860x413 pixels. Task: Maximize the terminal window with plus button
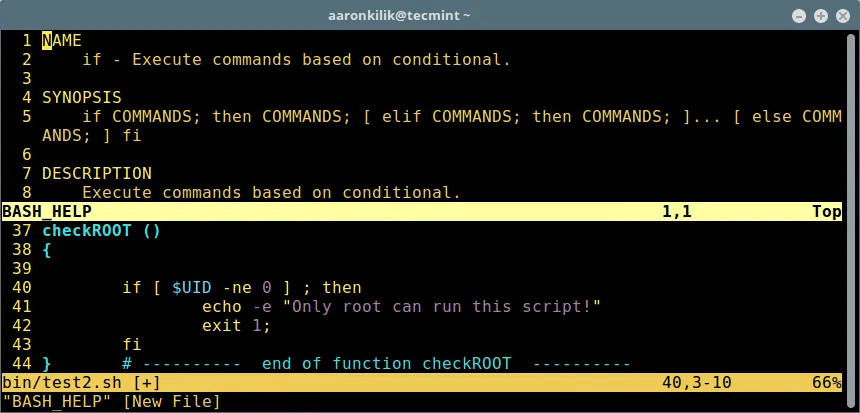(x=820, y=16)
